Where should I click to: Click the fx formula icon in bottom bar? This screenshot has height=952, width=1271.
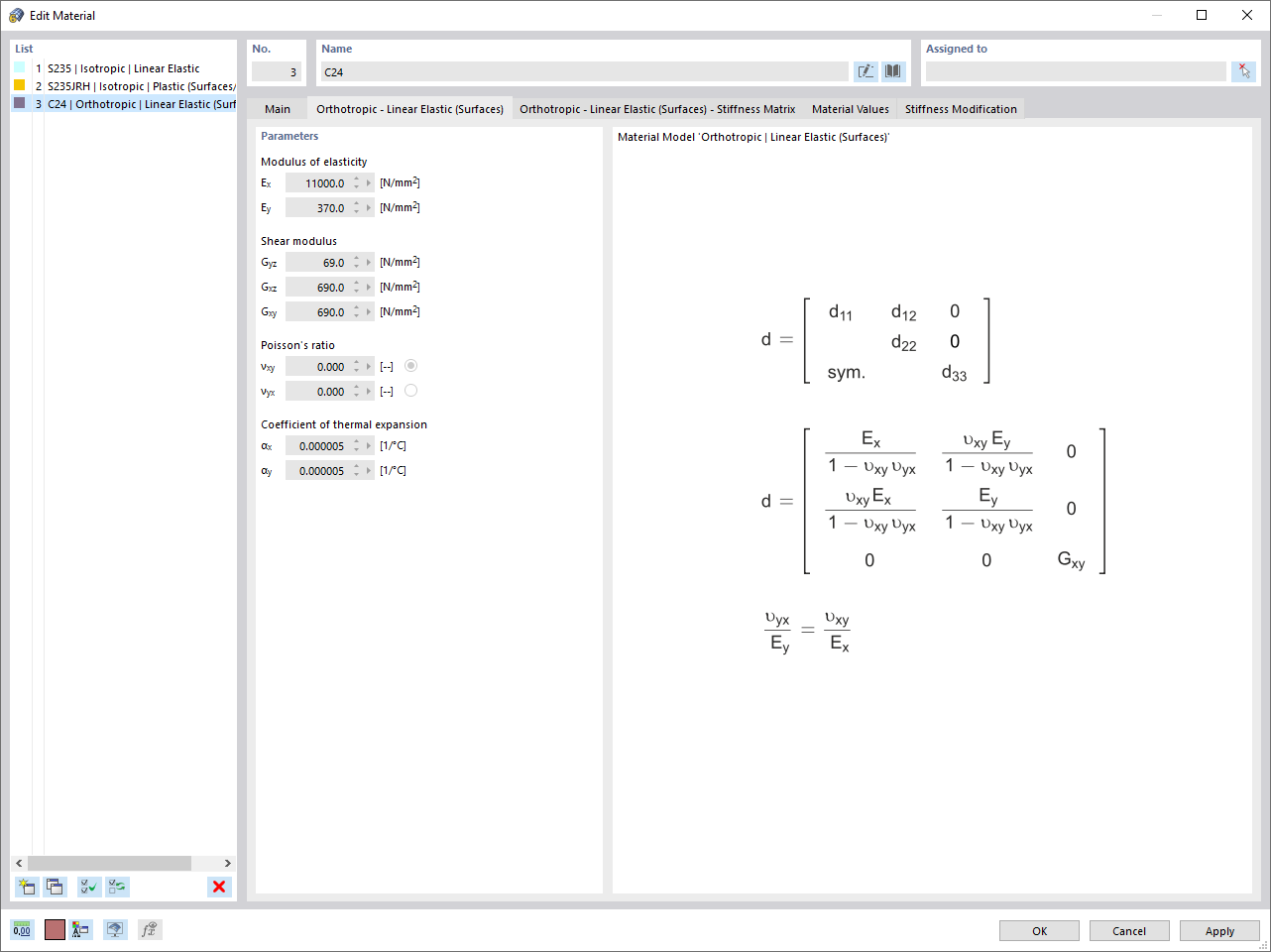(x=149, y=929)
